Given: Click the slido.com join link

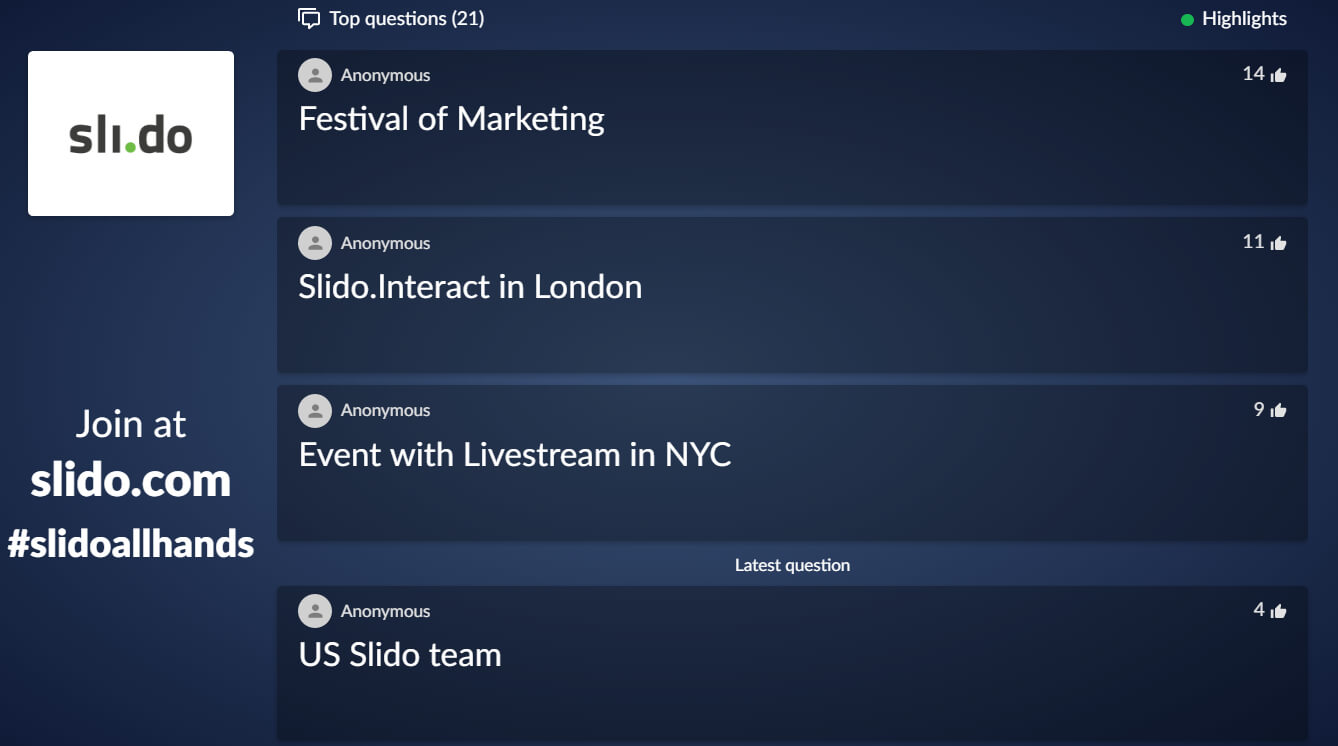Looking at the screenshot, I should click(x=131, y=481).
